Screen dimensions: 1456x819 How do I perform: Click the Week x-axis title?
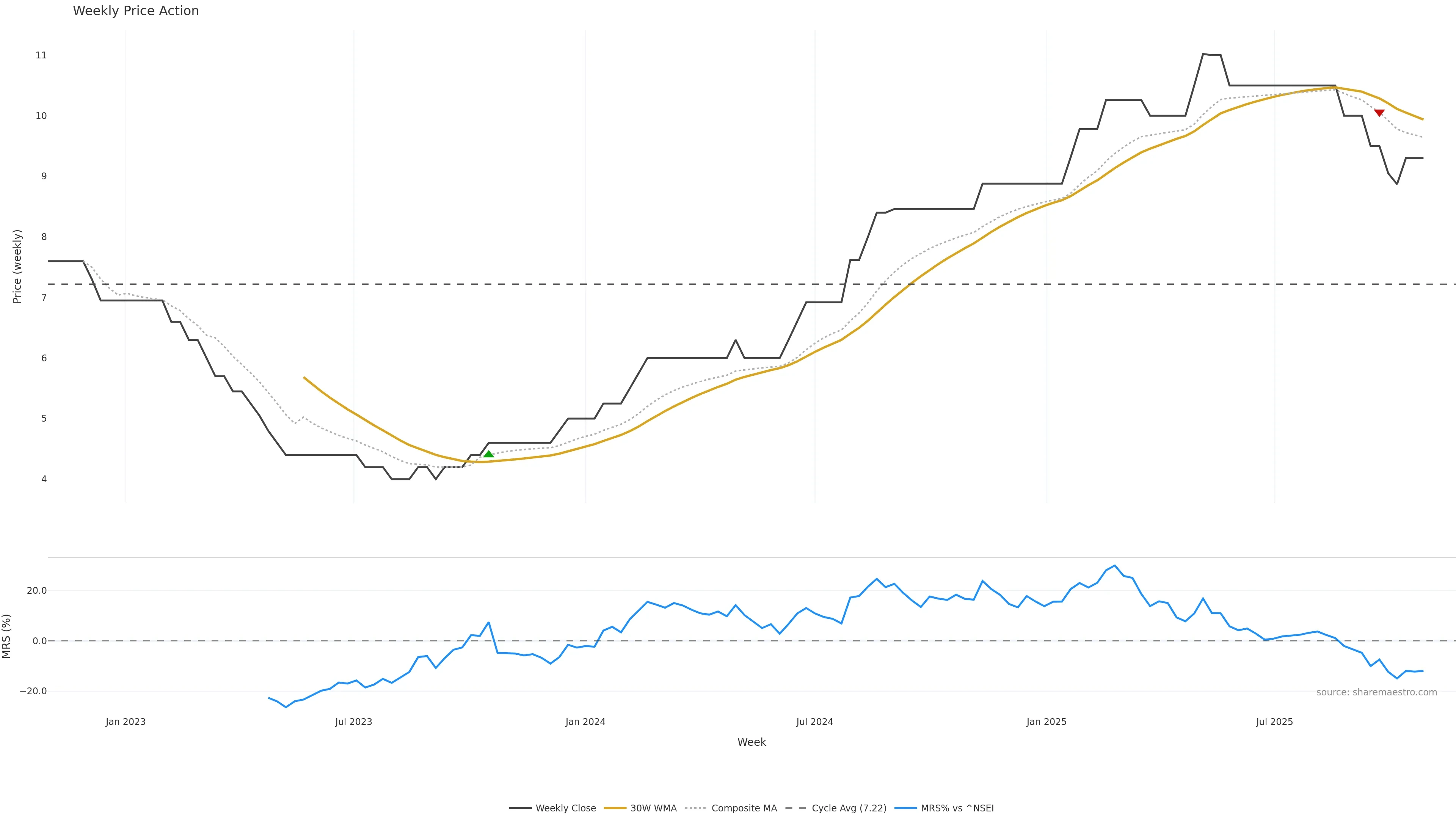(751, 742)
